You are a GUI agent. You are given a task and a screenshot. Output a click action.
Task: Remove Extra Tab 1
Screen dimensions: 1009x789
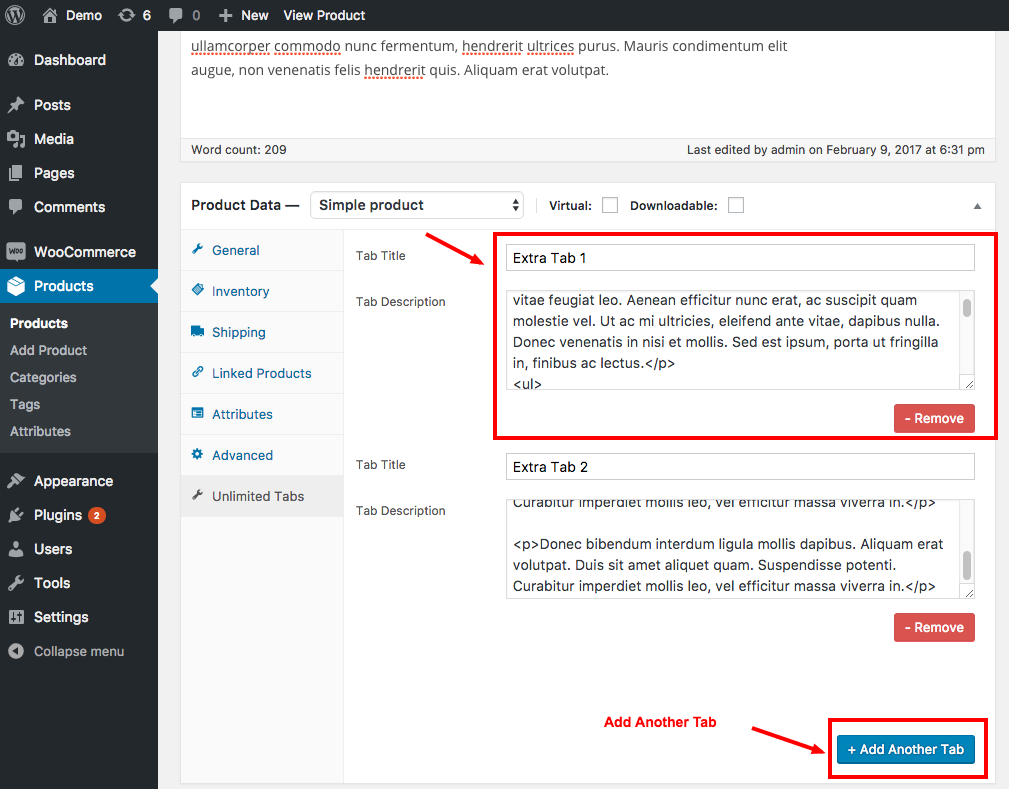[x=934, y=418]
